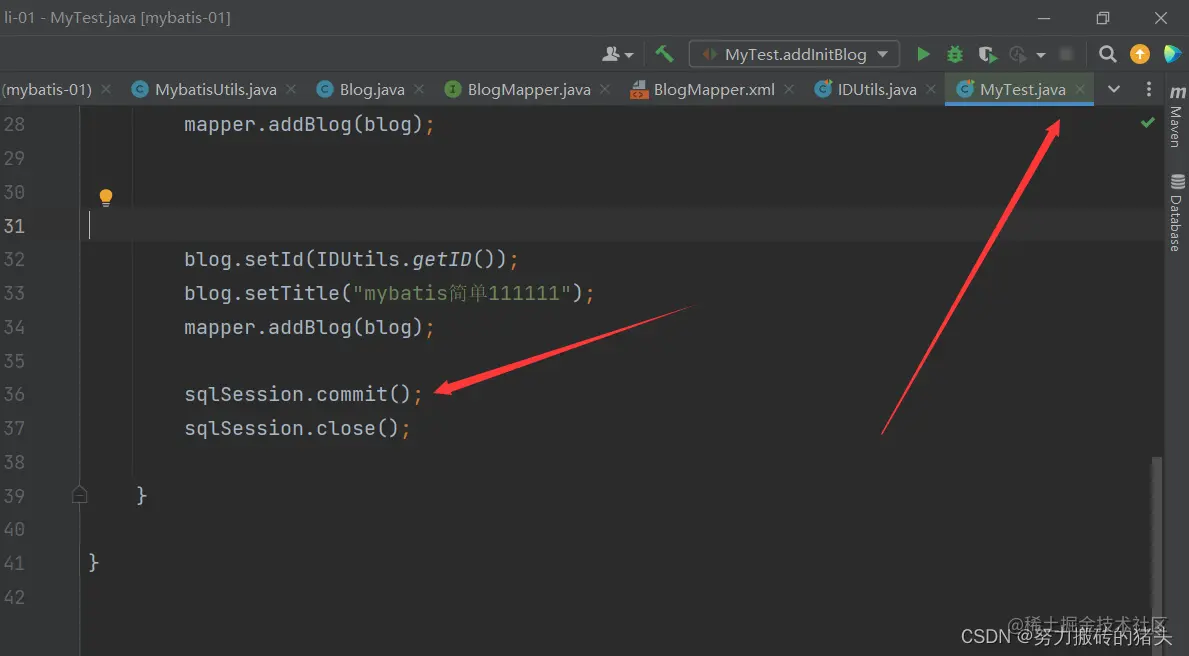Open the code-with-me user menu icon

point(616,55)
